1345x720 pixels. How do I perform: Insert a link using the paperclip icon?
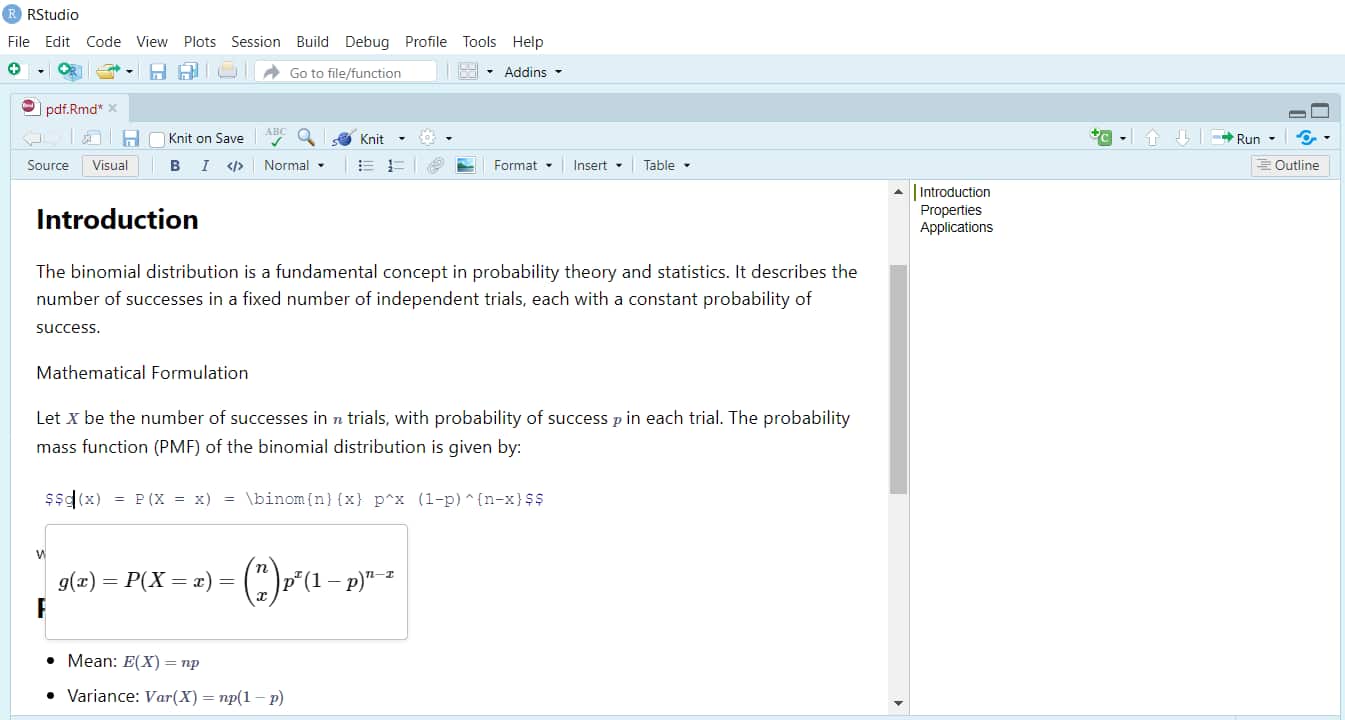point(435,165)
